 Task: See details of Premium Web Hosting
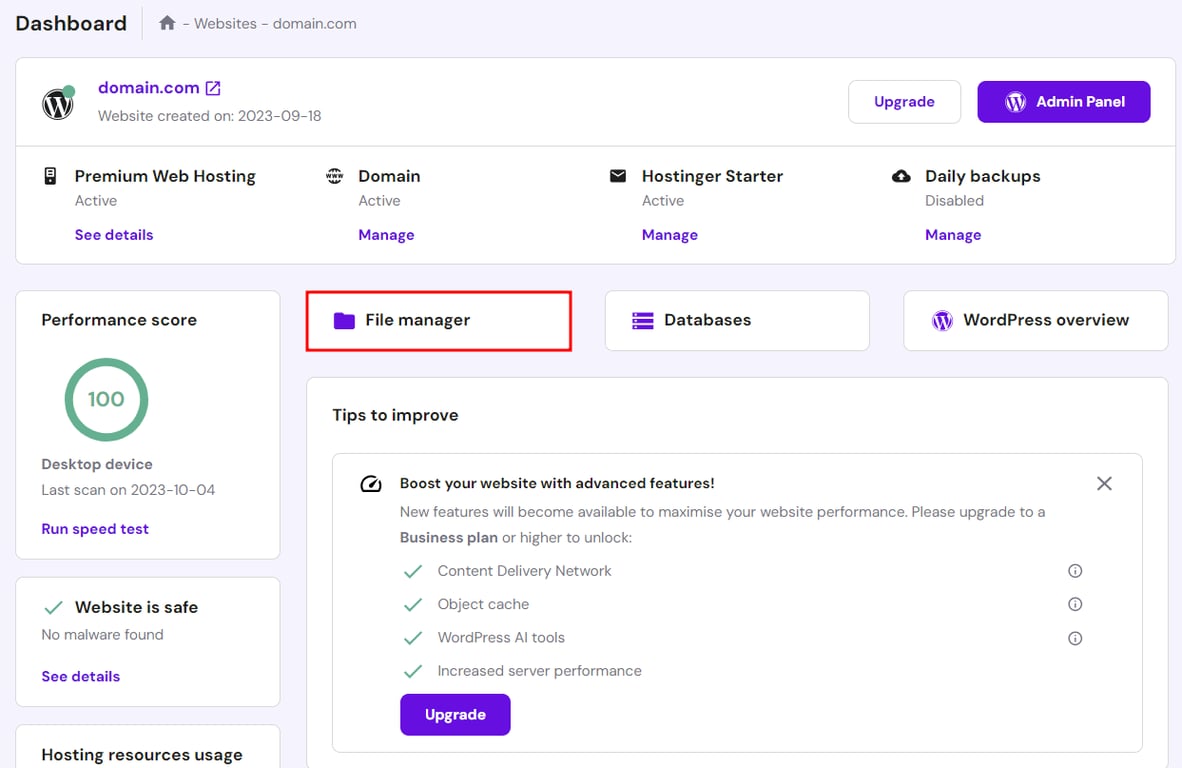pos(113,234)
